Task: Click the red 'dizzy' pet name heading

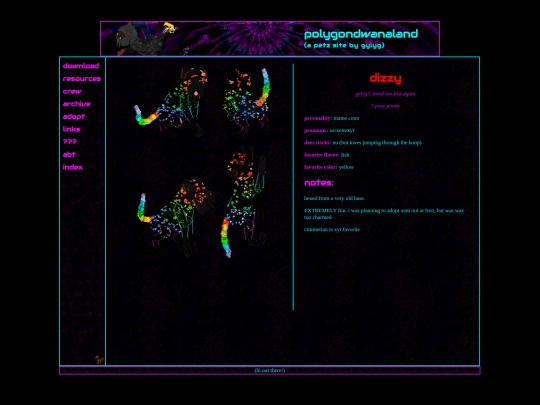Action: tap(385, 78)
